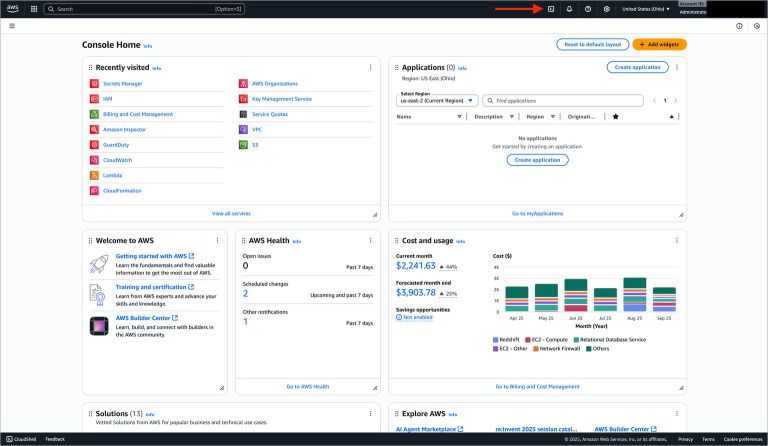Click Feedback in the footer
Image resolution: width=768 pixels, height=446 pixels.
click(55, 439)
